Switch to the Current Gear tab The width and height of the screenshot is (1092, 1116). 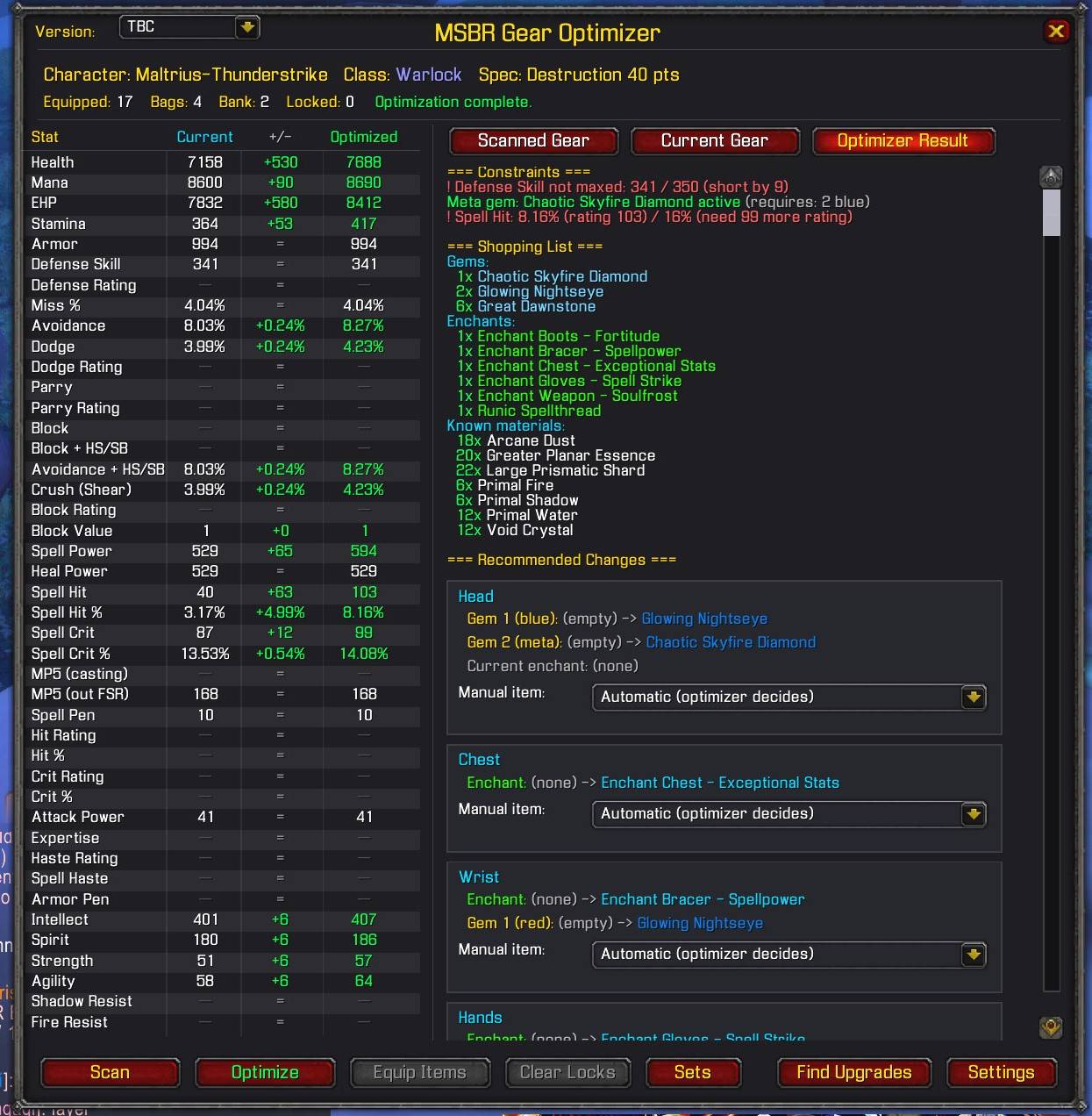[x=714, y=141]
